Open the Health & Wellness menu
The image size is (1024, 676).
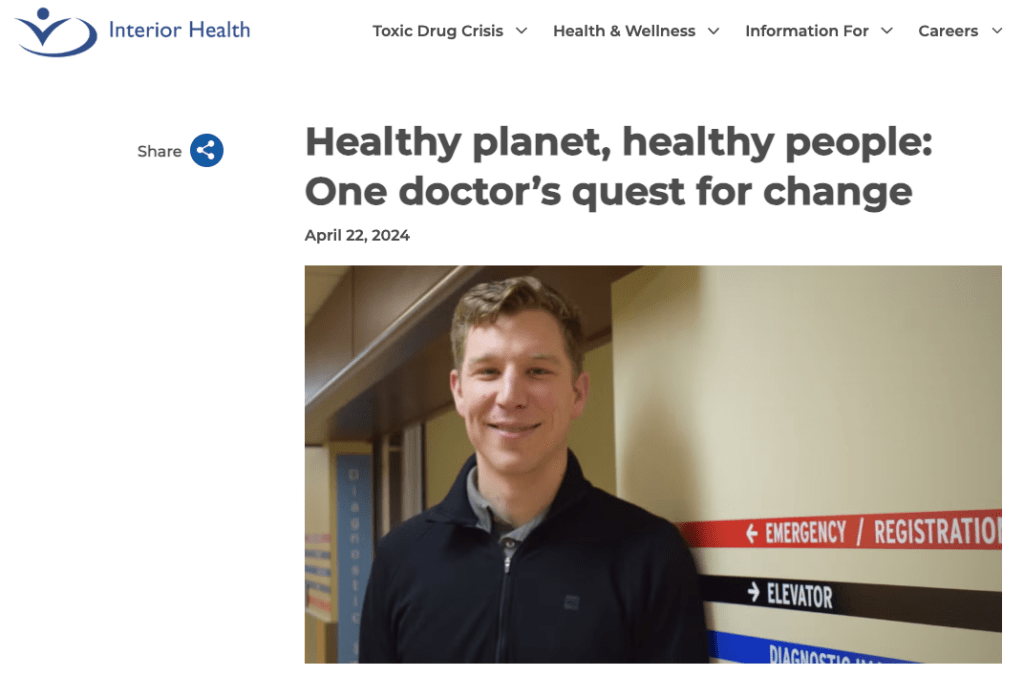click(x=624, y=31)
